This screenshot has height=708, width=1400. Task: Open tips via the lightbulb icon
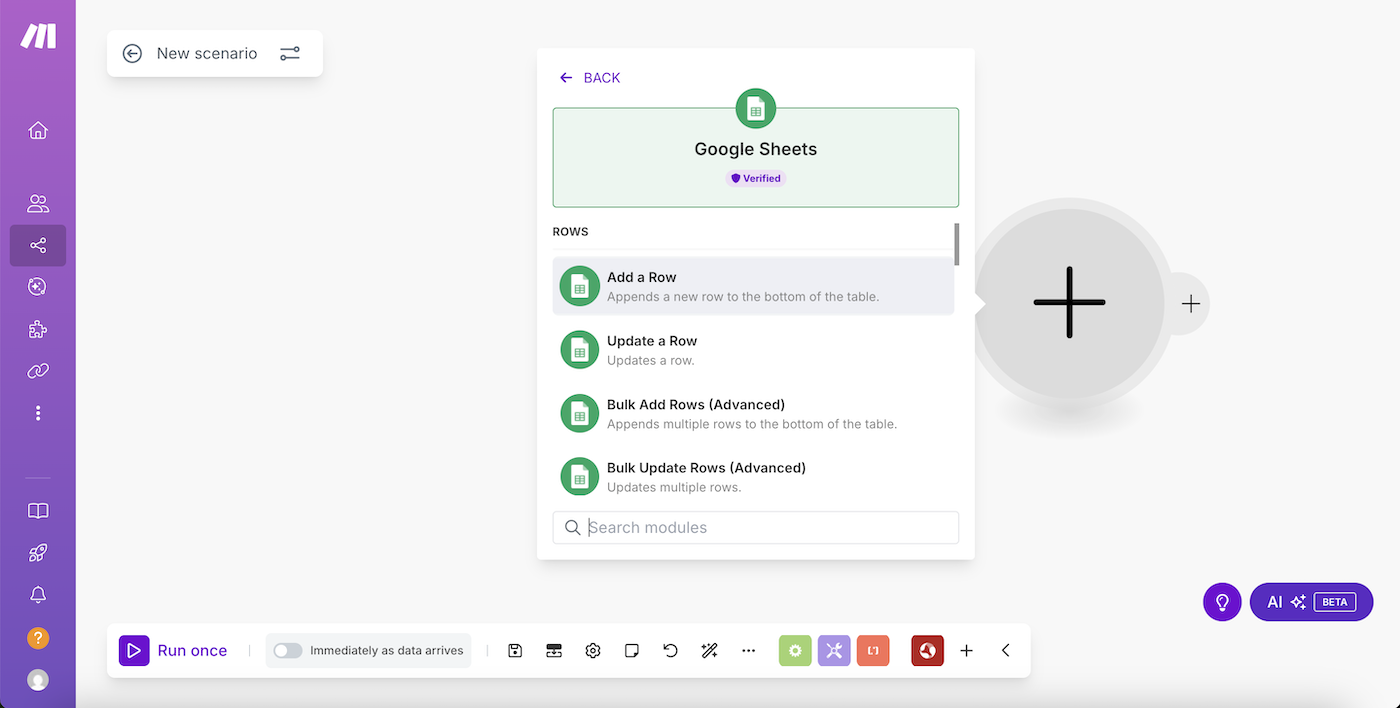click(x=1221, y=601)
